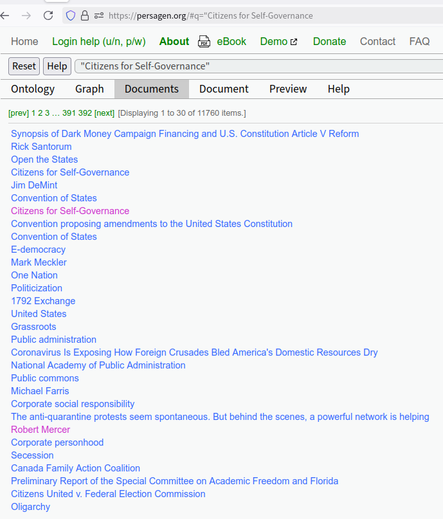Click the Donate navigation link
The height and width of the screenshot is (519, 443).
coord(329,41)
